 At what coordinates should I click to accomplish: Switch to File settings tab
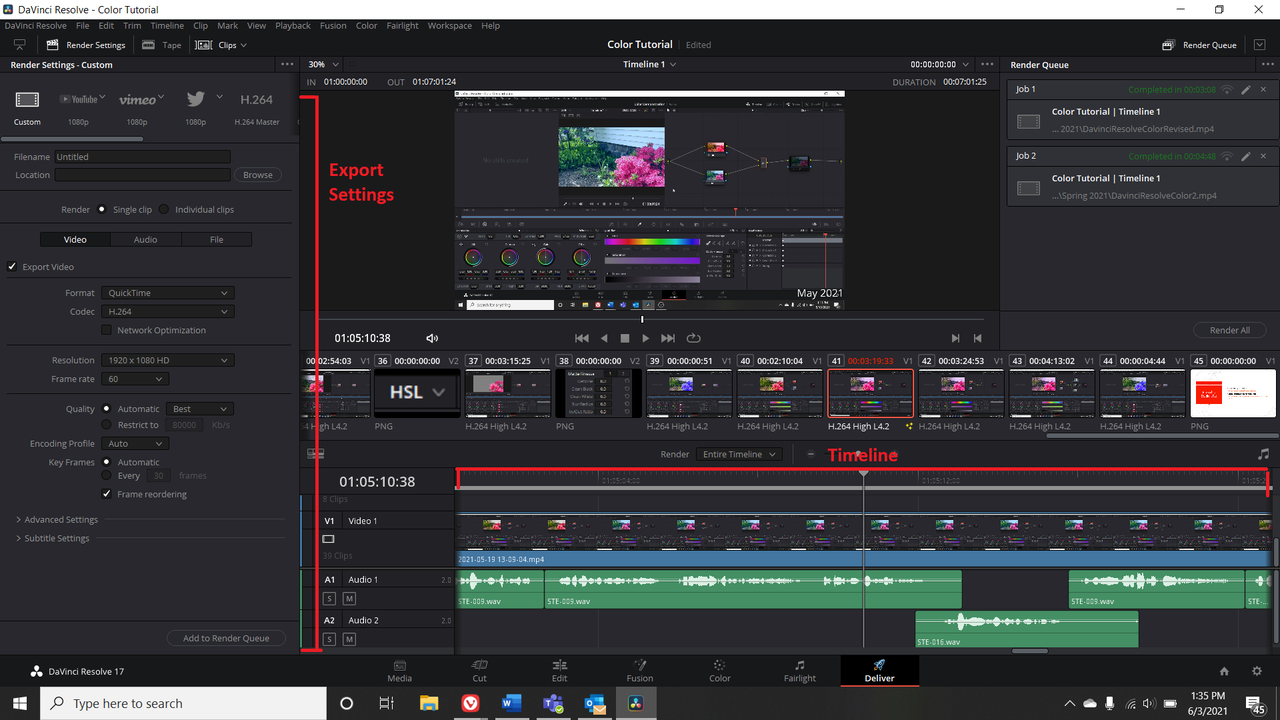click(216, 240)
